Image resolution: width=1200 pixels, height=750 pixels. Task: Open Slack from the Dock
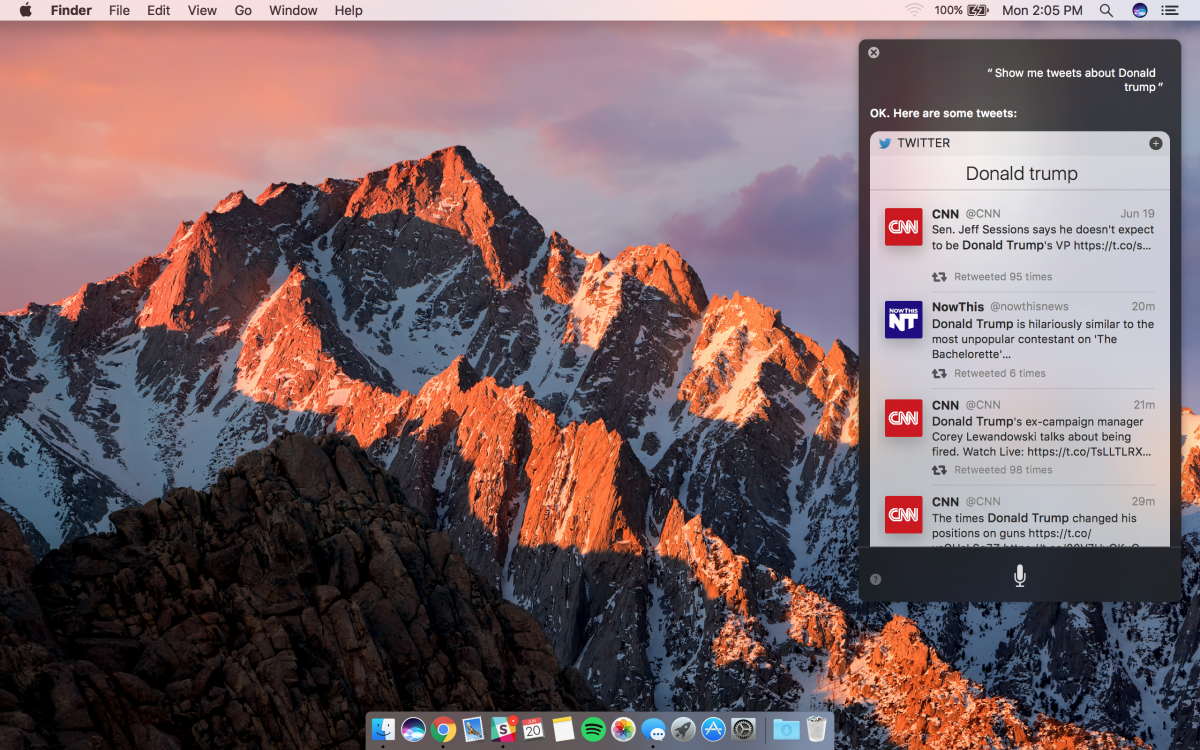[502, 728]
